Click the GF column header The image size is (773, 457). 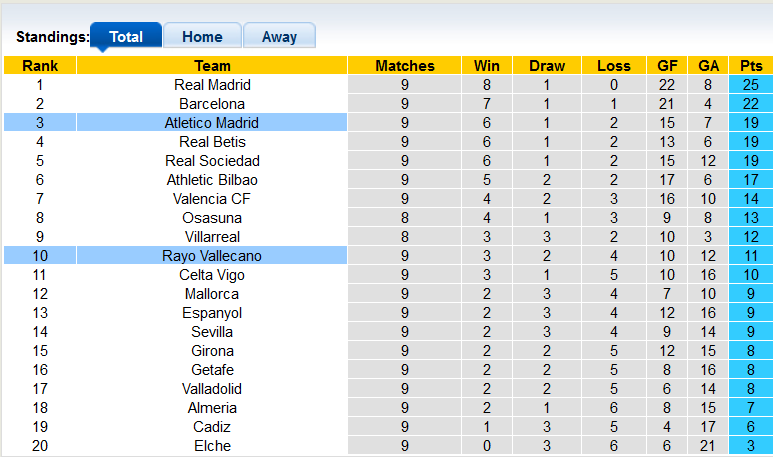(x=667, y=66)
